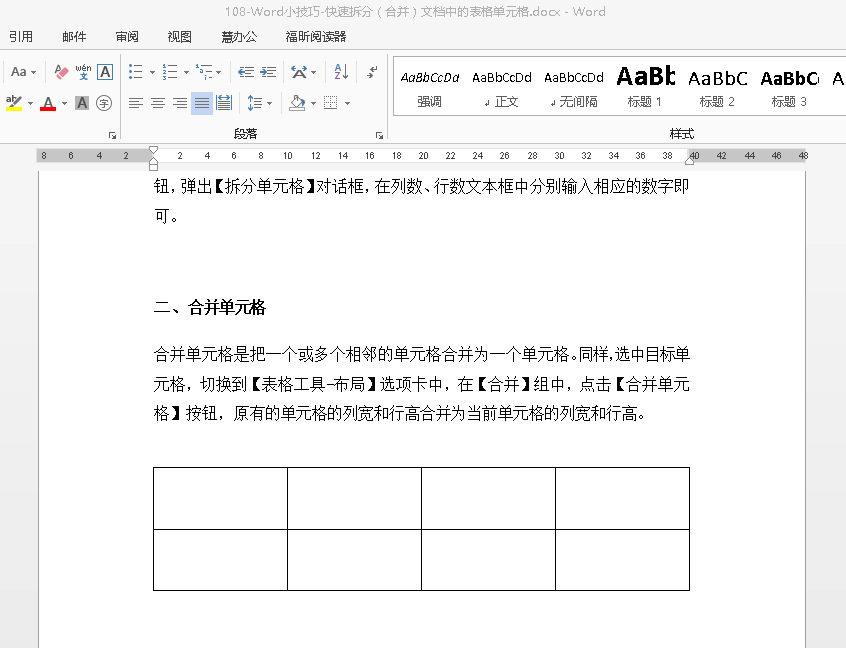
Task: Click the Clear All Formatting eraser icon
Action: coord(62,72)
